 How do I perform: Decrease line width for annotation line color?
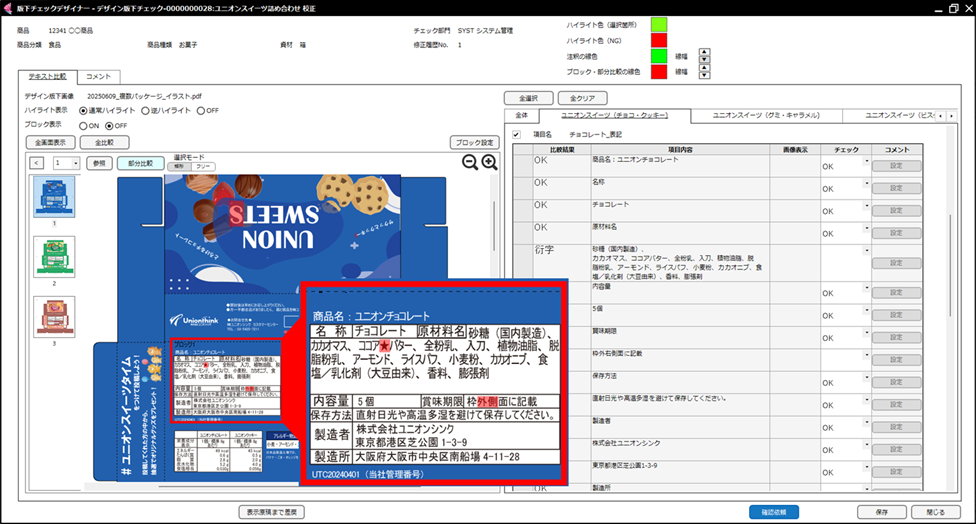click(704, 60)
